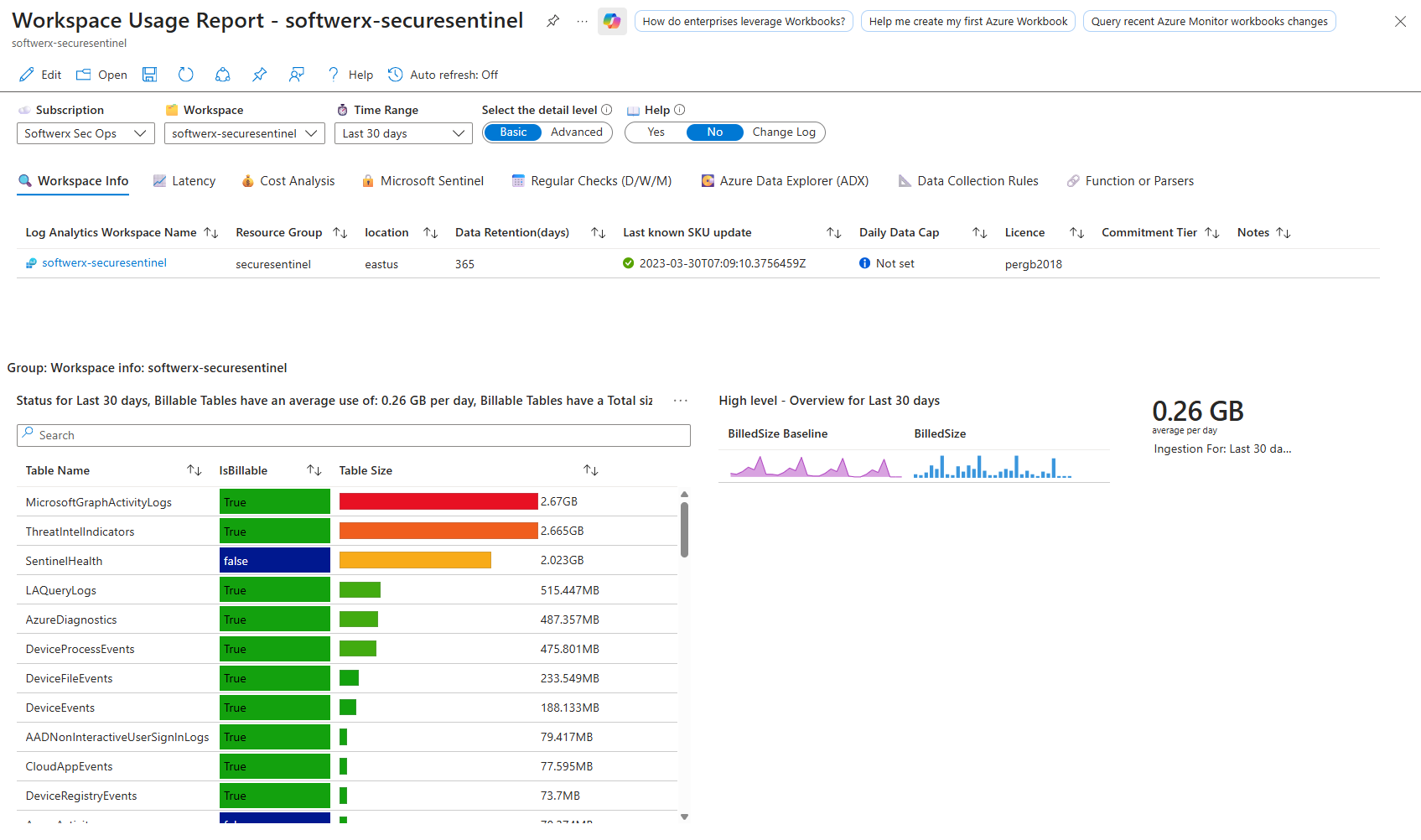Click the Help question mark icon
The image size is (1421, 840).
[x=333, y=75]
